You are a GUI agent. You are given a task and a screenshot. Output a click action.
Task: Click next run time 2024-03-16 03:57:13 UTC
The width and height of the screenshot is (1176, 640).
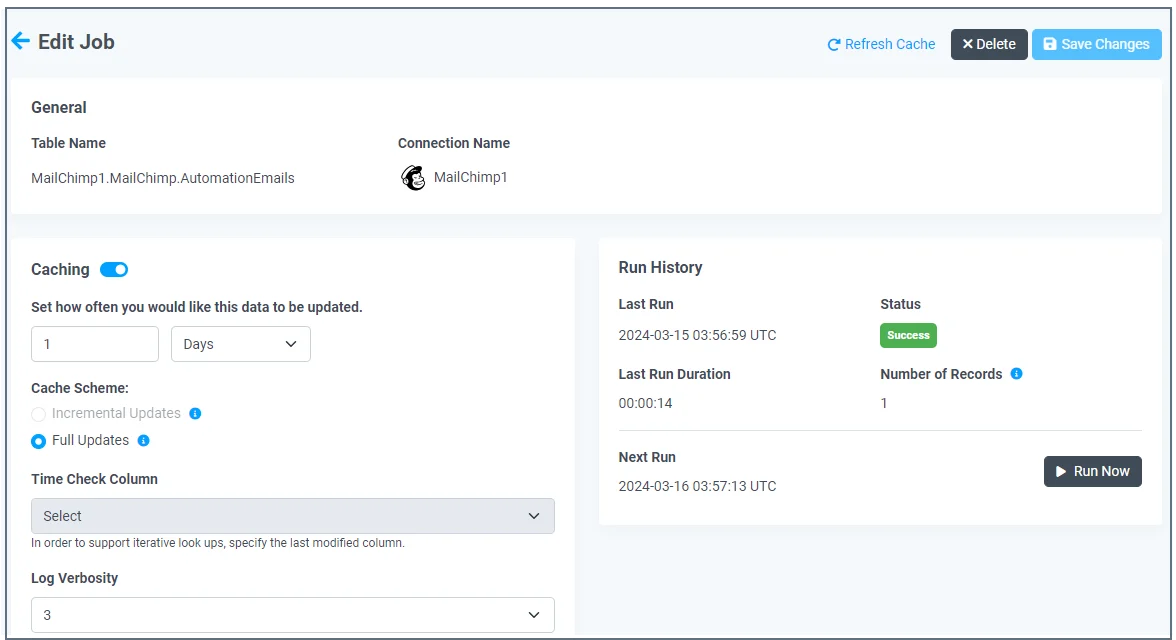point(697,486)
